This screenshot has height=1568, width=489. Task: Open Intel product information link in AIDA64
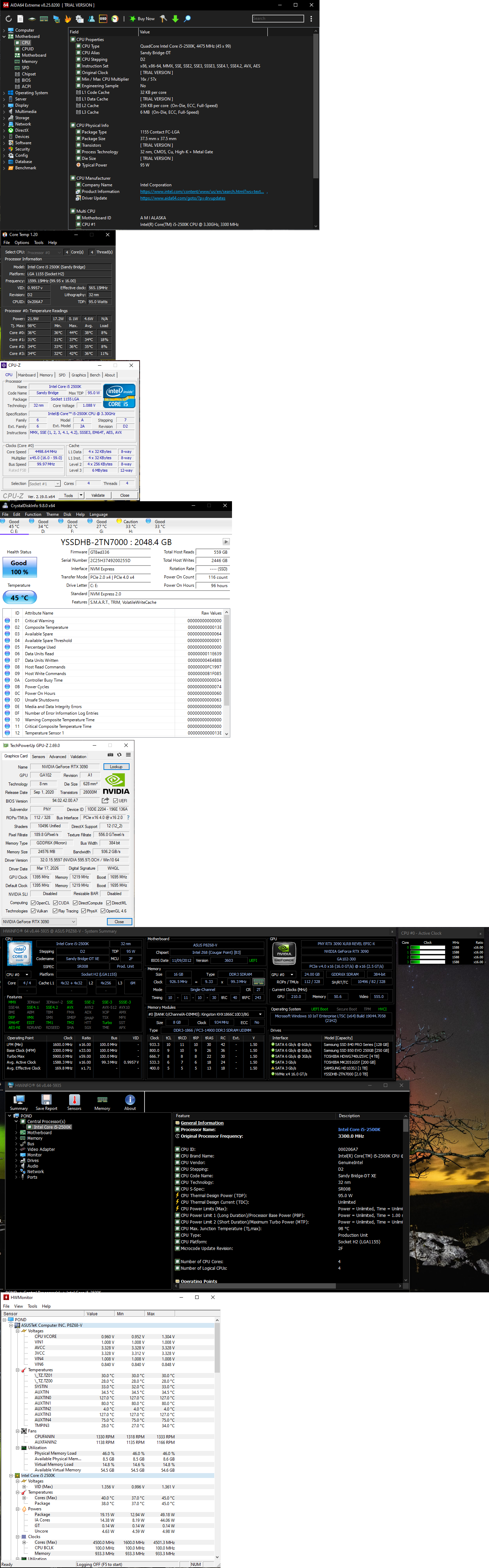tap(202, 192)
